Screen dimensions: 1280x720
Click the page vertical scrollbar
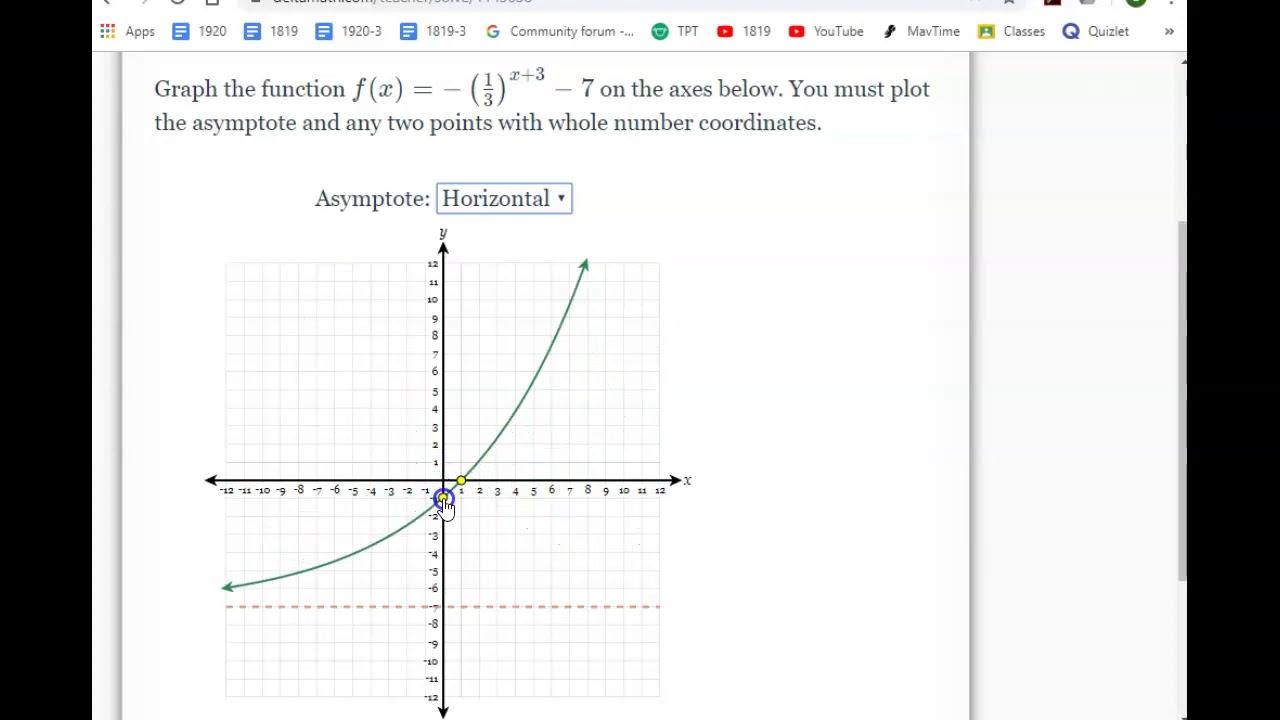click(x=1183, y=400)
